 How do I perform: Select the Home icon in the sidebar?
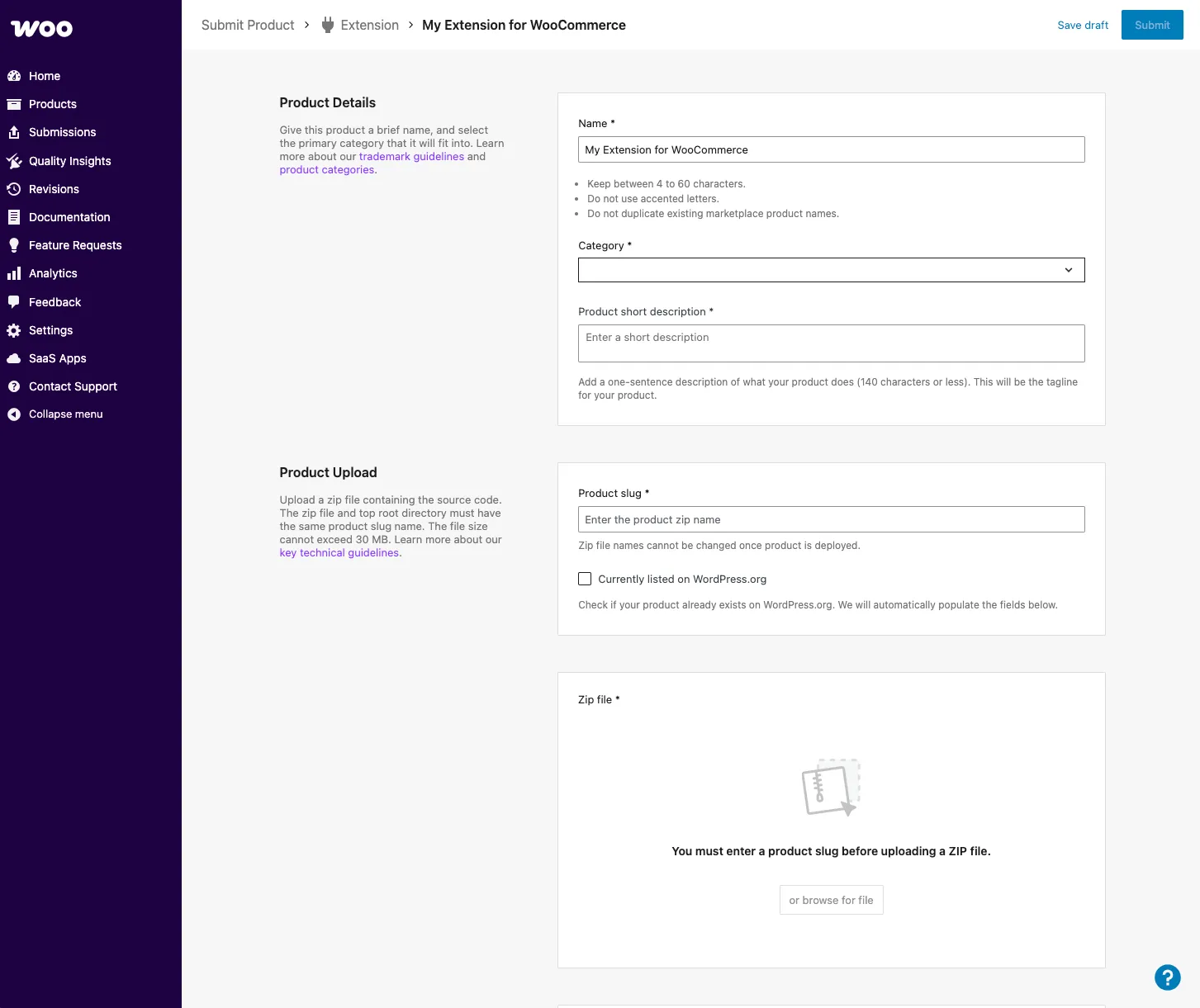[15, 75]
